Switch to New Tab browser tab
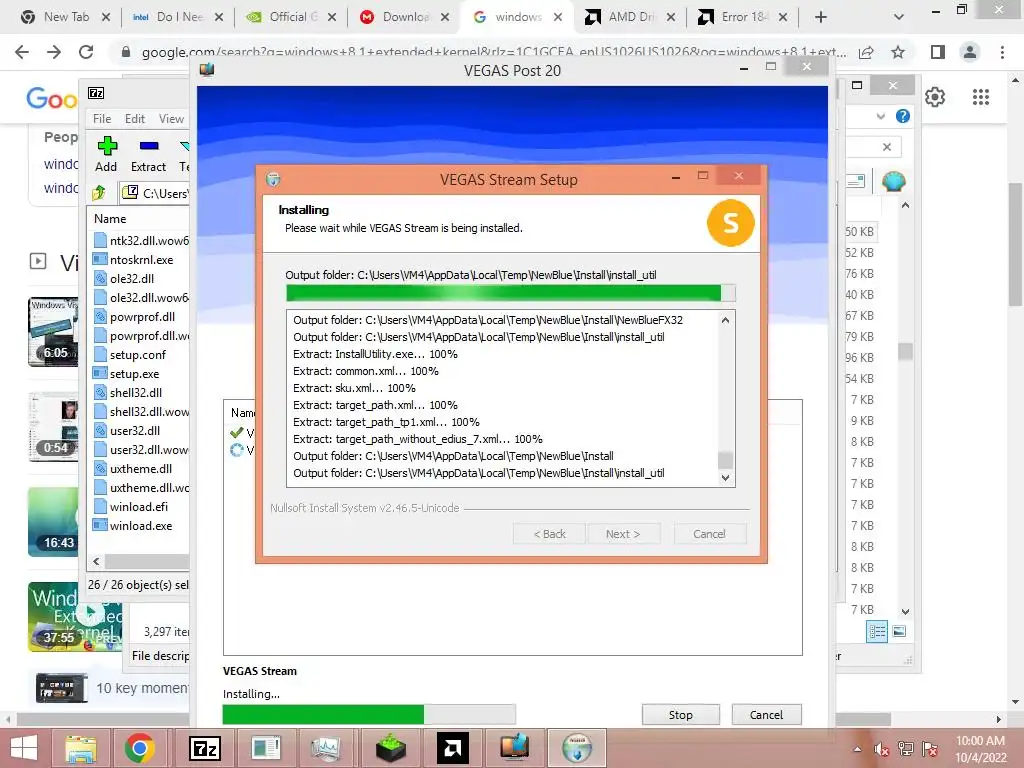Image resolution: width=1024 pixels, height=768 pixels. coord(65,17)
